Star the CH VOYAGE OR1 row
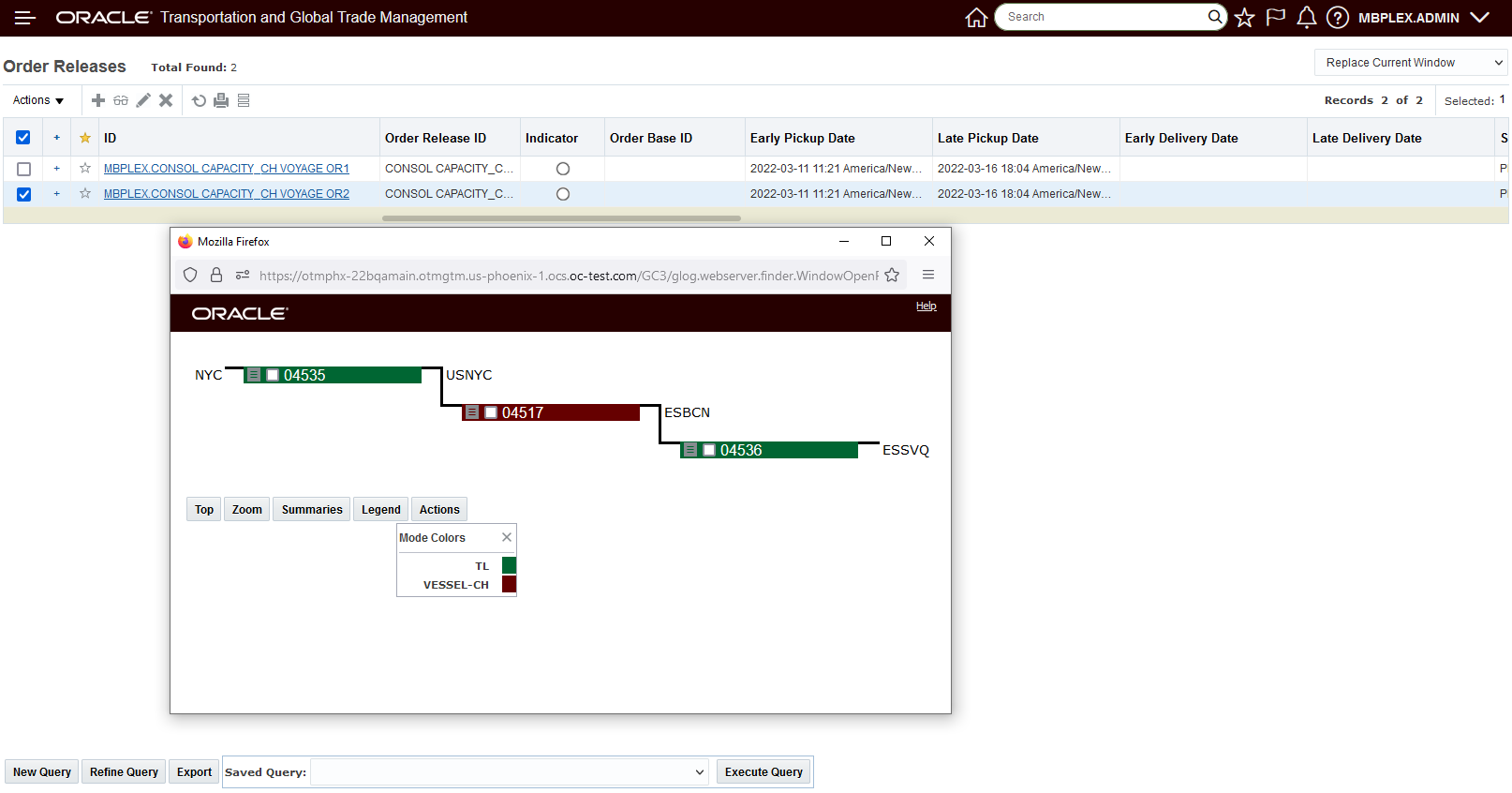This screenshot has height=793, width=1512. pyautogui.click(x=85, y=168)
